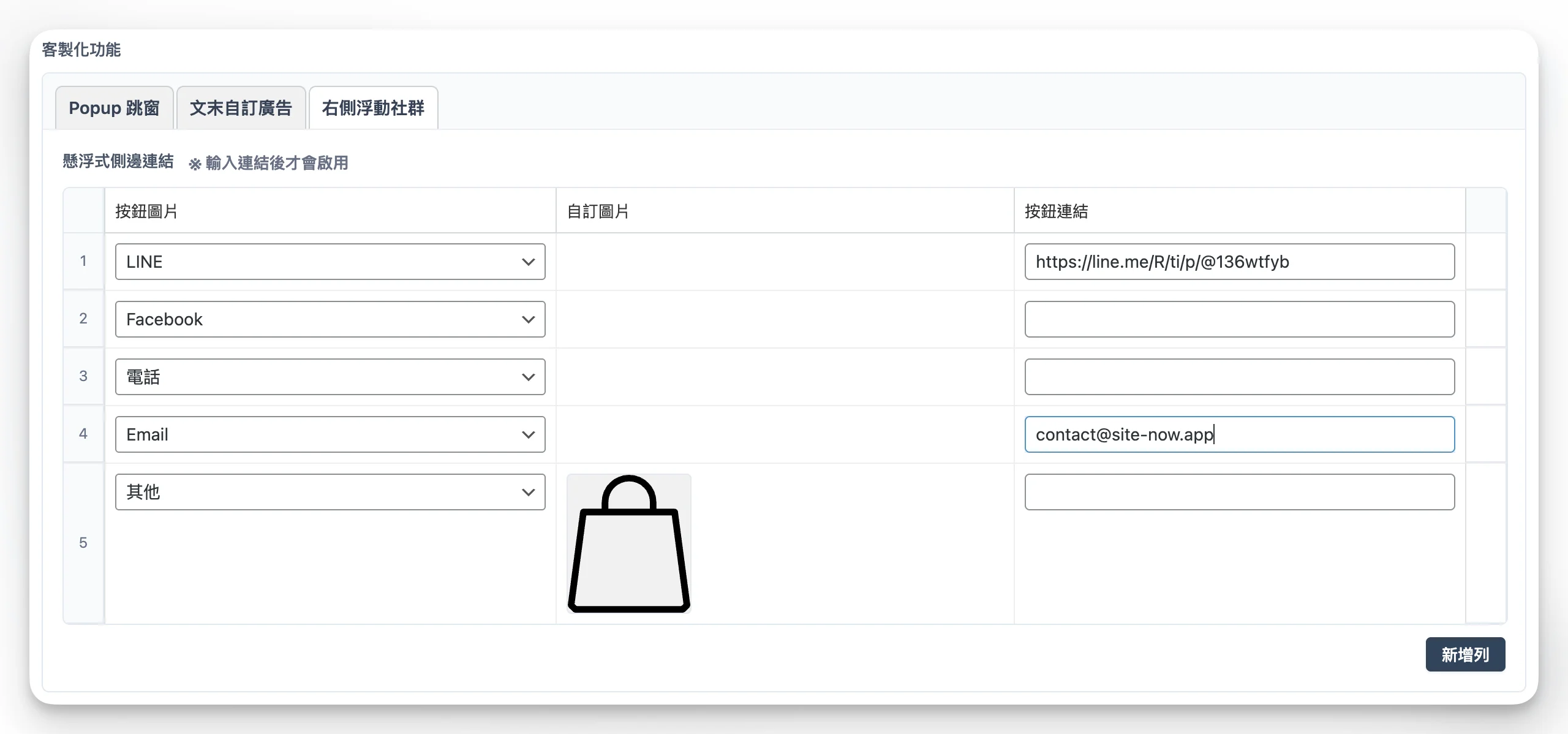Viewport: 1568px width, 734px height.
Task: Click the Email link input field
Action: click(x=1239, y=434)
